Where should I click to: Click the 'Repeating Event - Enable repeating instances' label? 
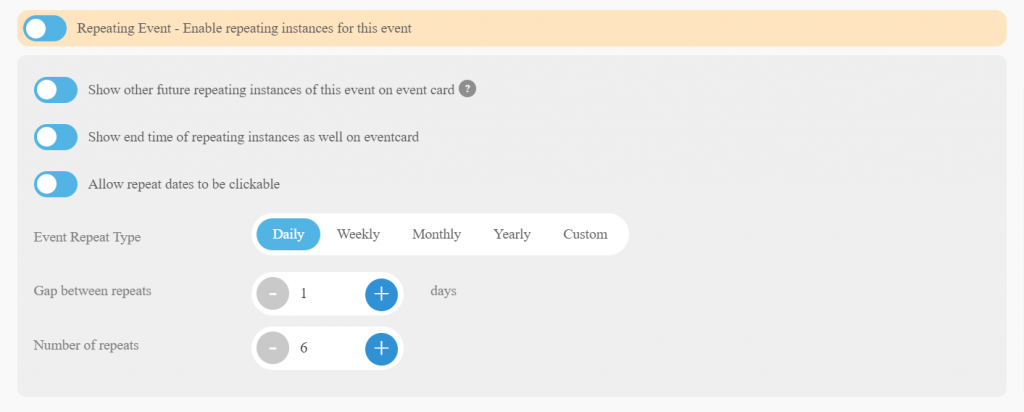coord(244,29)
